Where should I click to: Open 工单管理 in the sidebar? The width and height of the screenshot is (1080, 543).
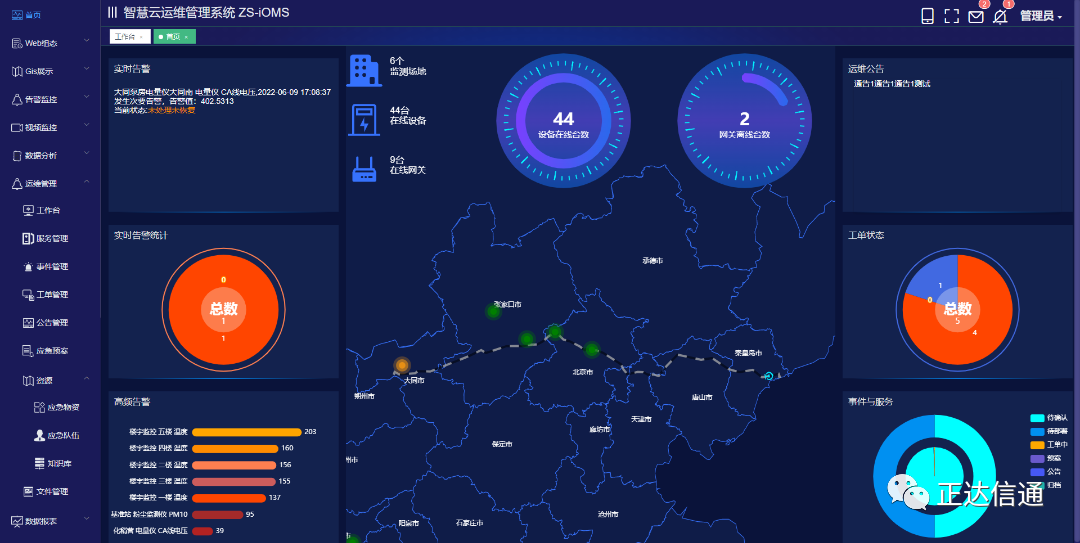click(45, 295)
